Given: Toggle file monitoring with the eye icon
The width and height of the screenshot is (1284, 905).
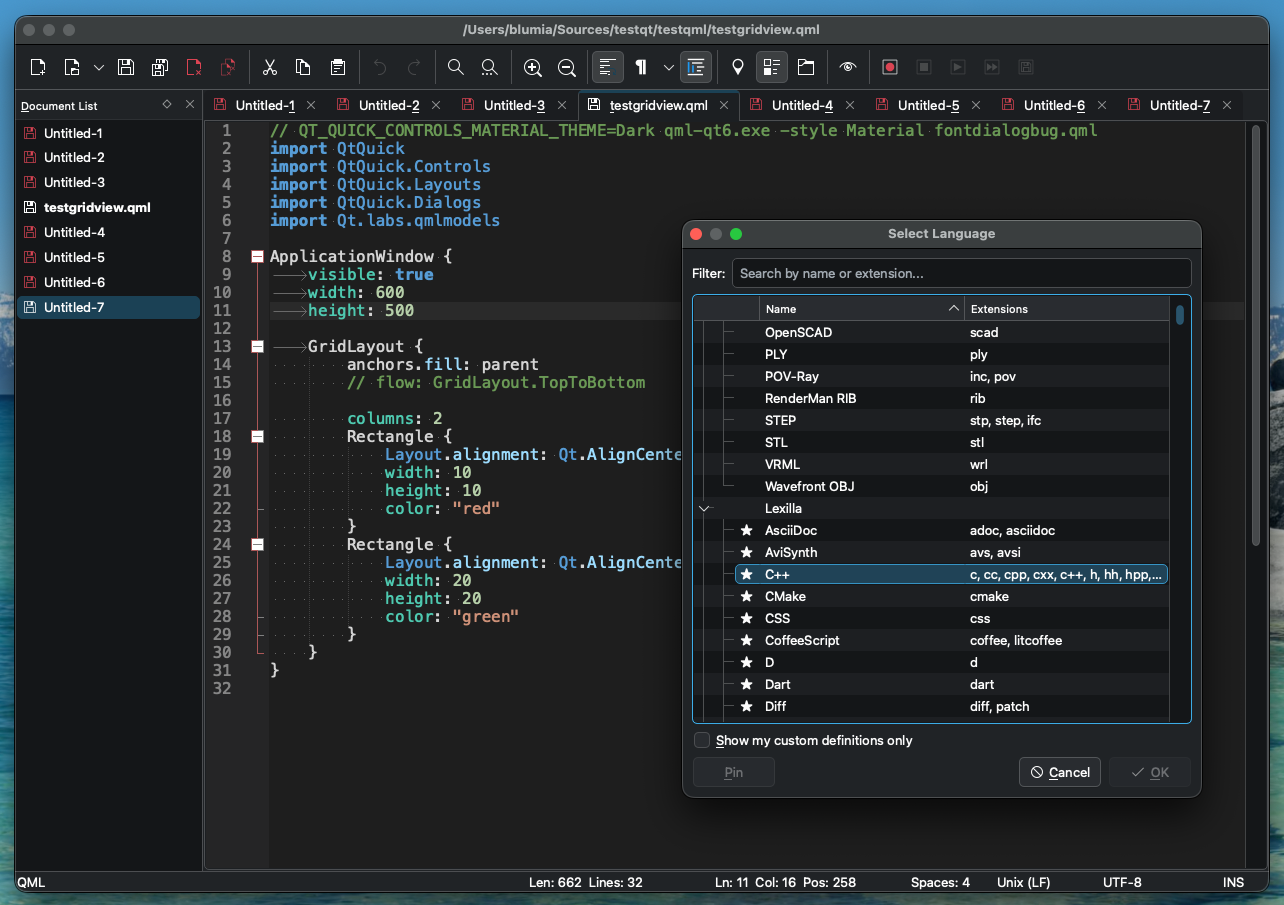Looking at the screenshot, I should (x=848, y=67).
